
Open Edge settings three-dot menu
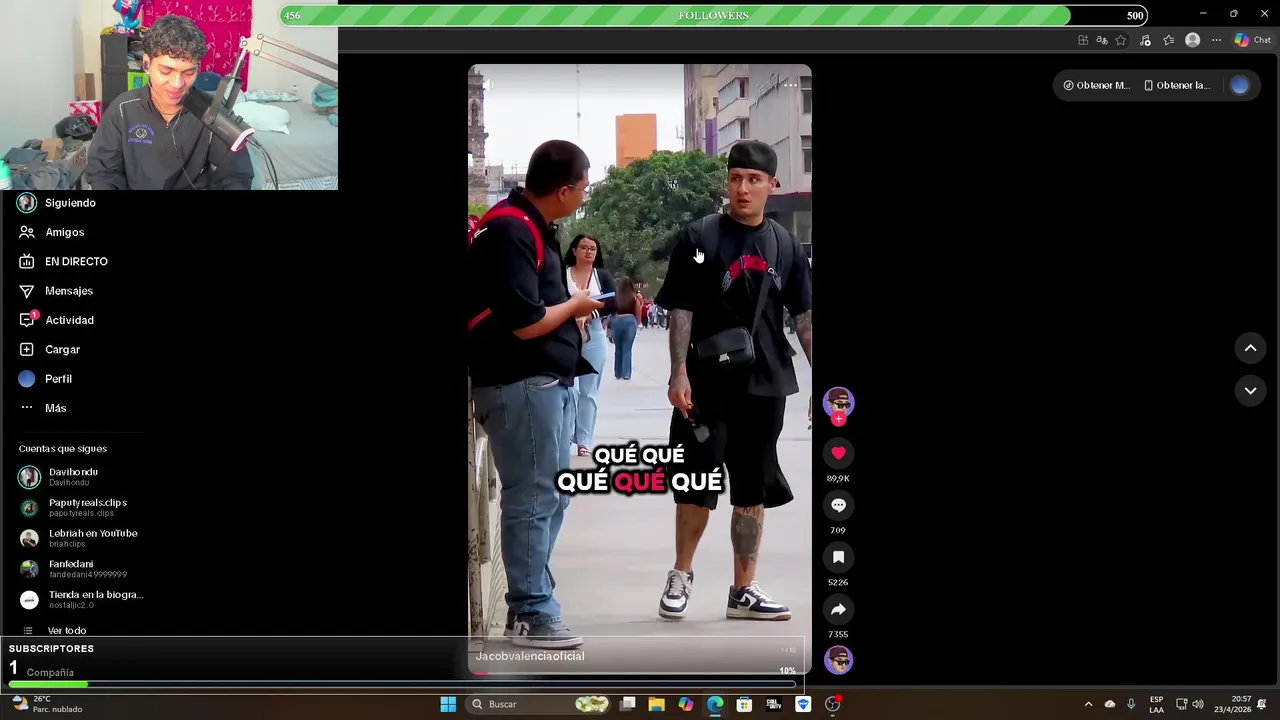(x=1216, y=40)
